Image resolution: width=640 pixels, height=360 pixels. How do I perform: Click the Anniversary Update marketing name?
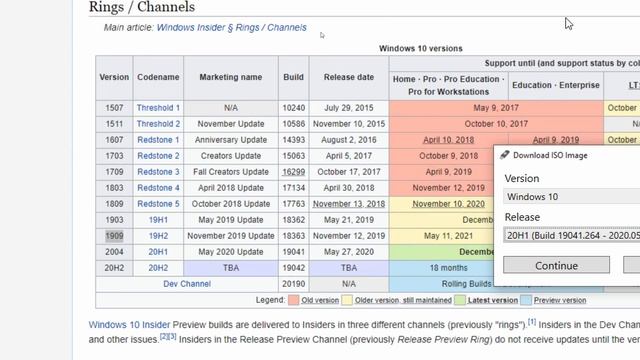[231, 140]
